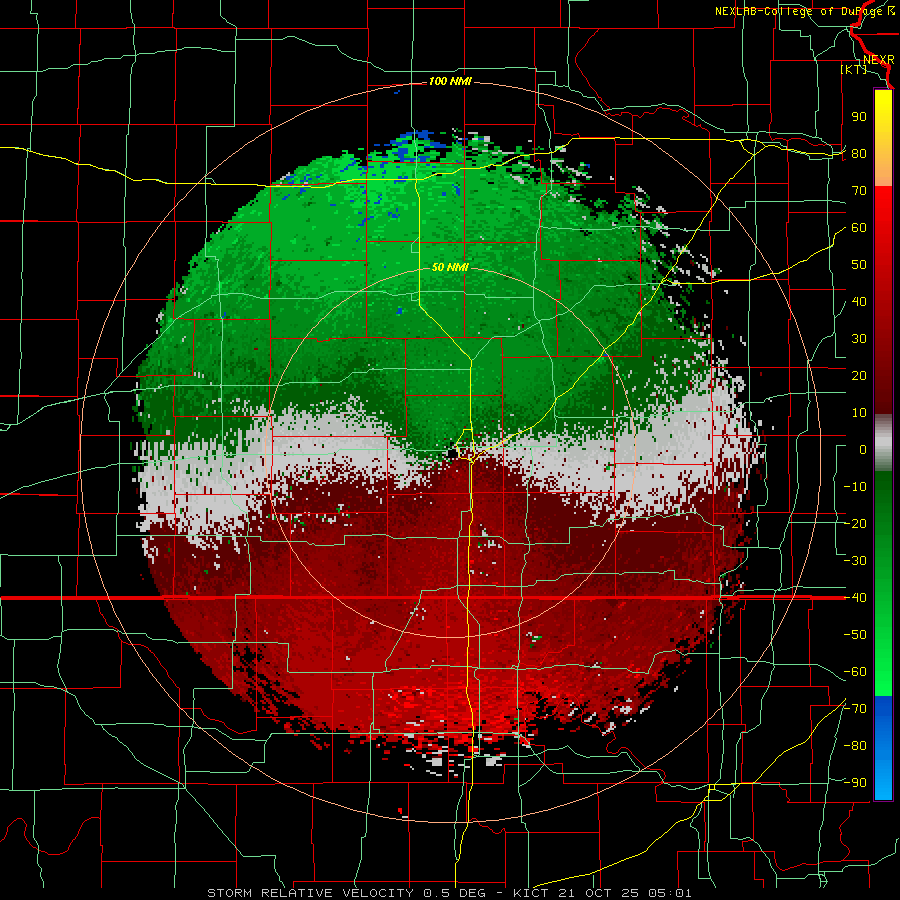
Task: Click the 30 value on the velocity scale
Action: pos(859,339)
